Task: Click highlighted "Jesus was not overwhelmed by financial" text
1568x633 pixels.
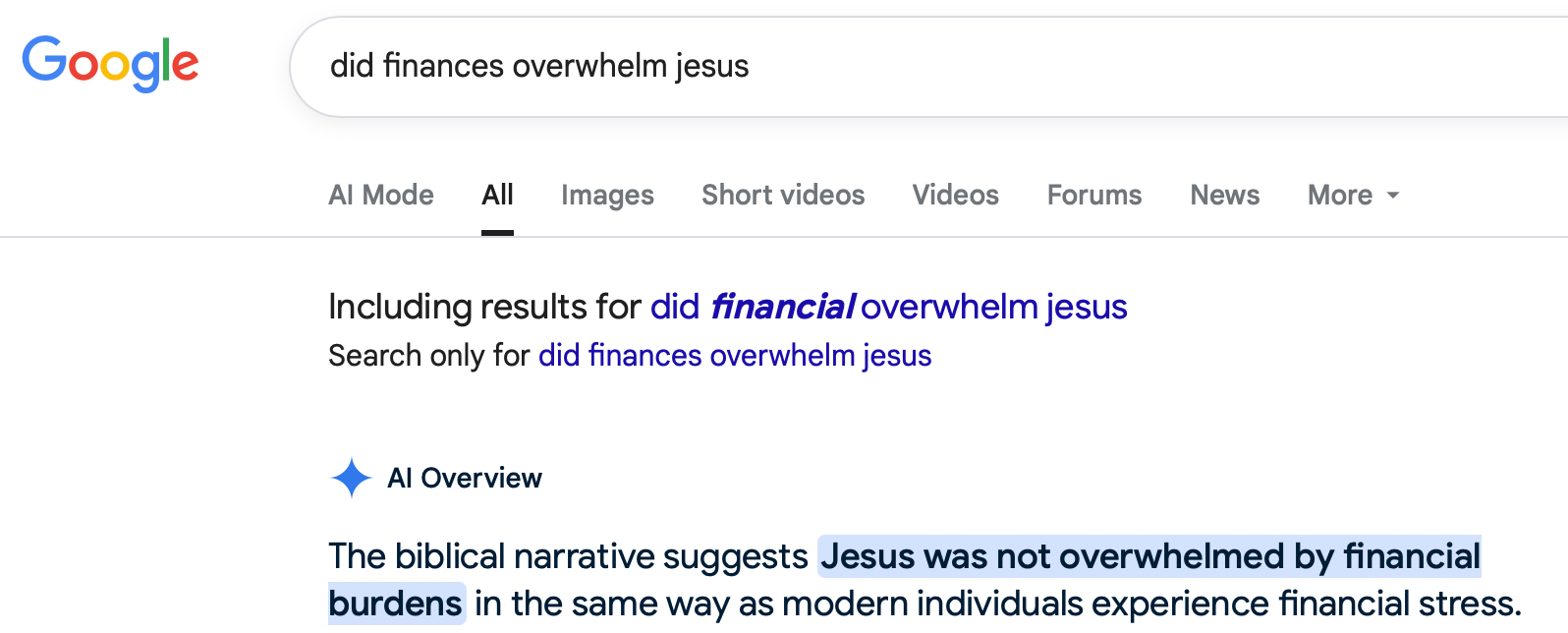Action: coord(1149,557)
